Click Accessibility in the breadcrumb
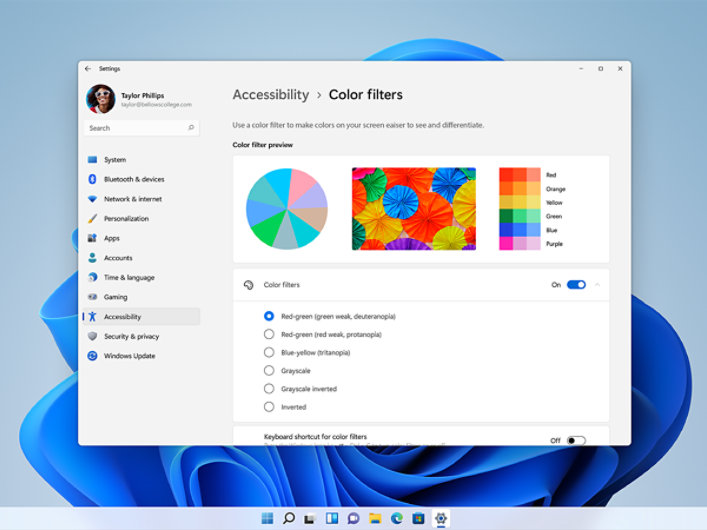Viewport: 707px width, 530px height. point(270,95)
